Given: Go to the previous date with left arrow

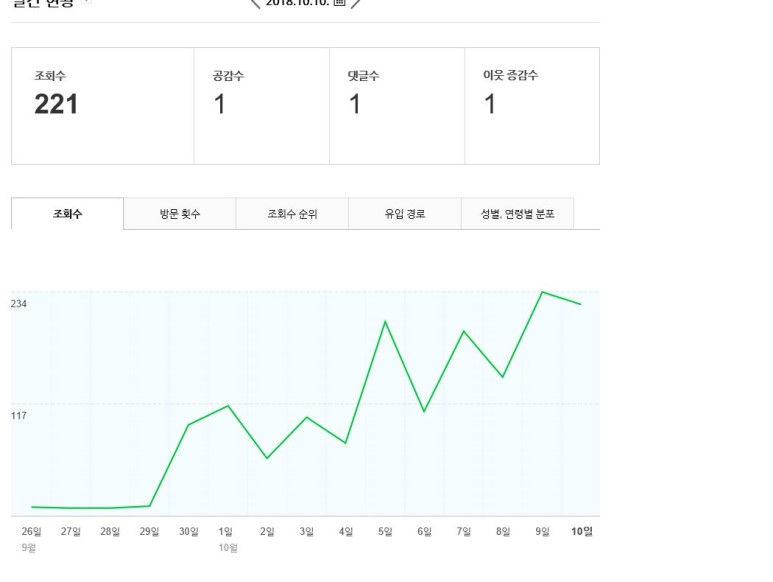Looking at the screenshot, I should pos(255,3).
